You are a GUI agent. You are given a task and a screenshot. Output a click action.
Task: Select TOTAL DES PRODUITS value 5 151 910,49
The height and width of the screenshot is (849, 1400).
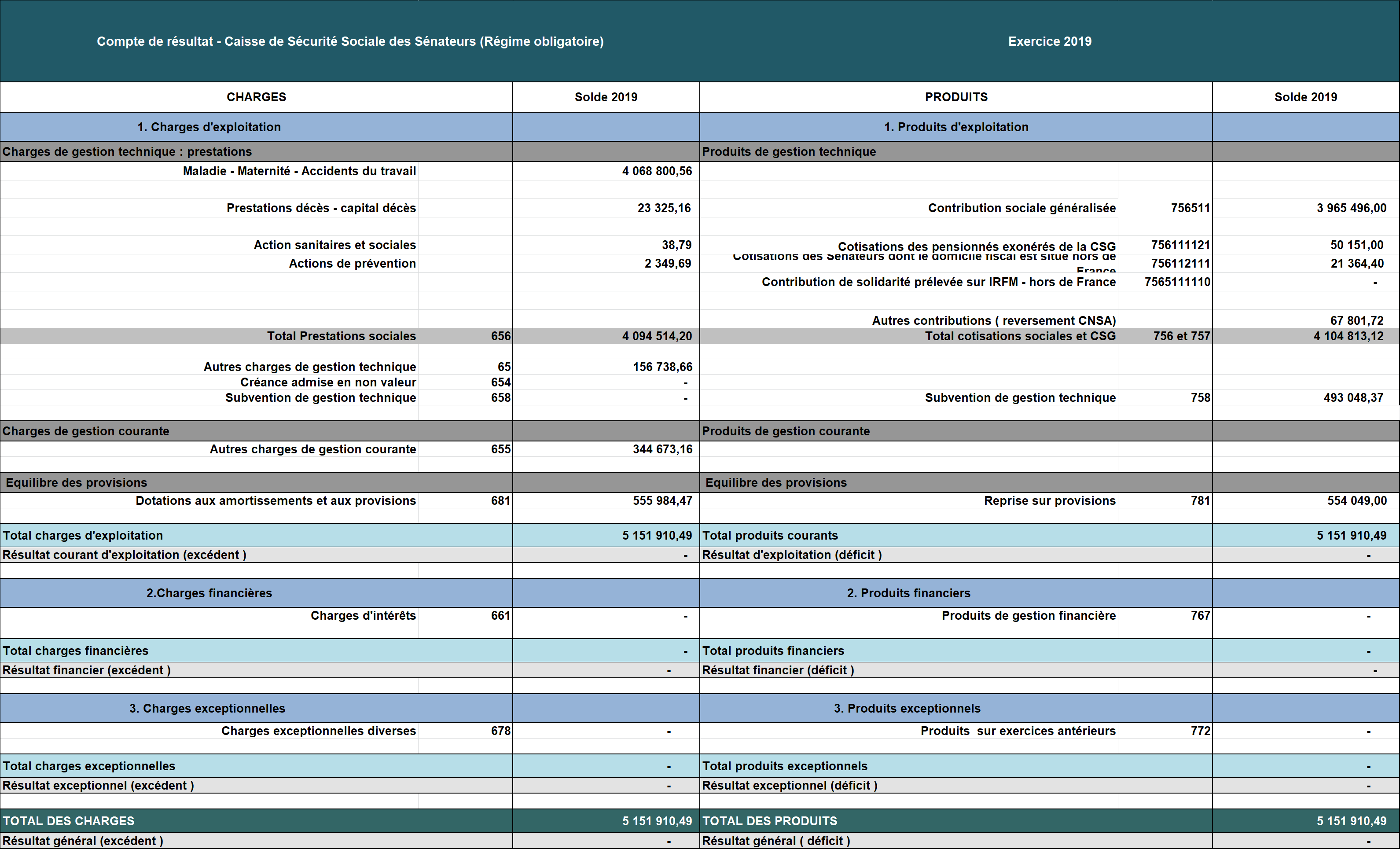[x=1351, y=820]
